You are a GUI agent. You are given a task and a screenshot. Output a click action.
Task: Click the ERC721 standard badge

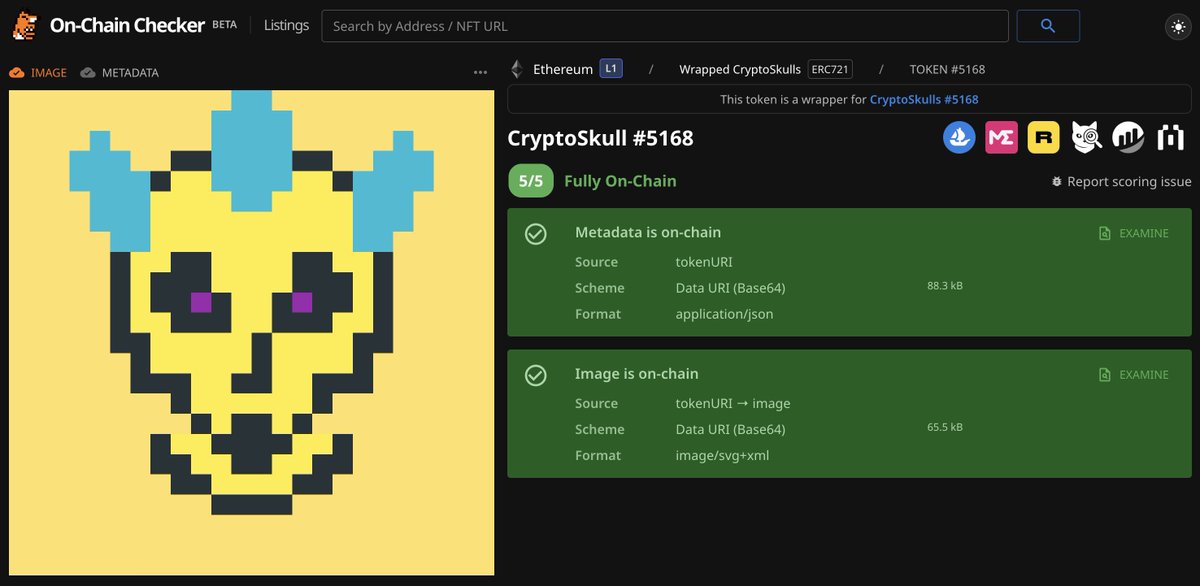(x=830, y=69)
